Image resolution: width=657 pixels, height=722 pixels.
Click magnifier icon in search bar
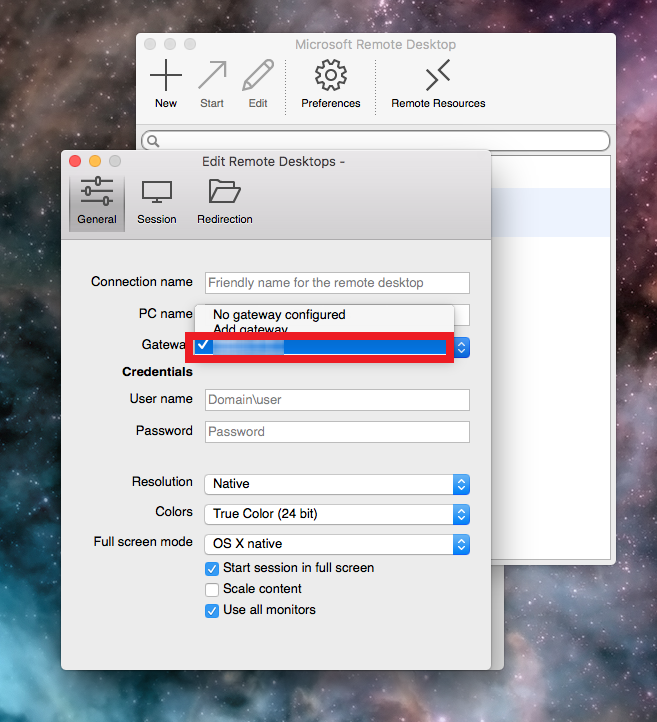153,141
